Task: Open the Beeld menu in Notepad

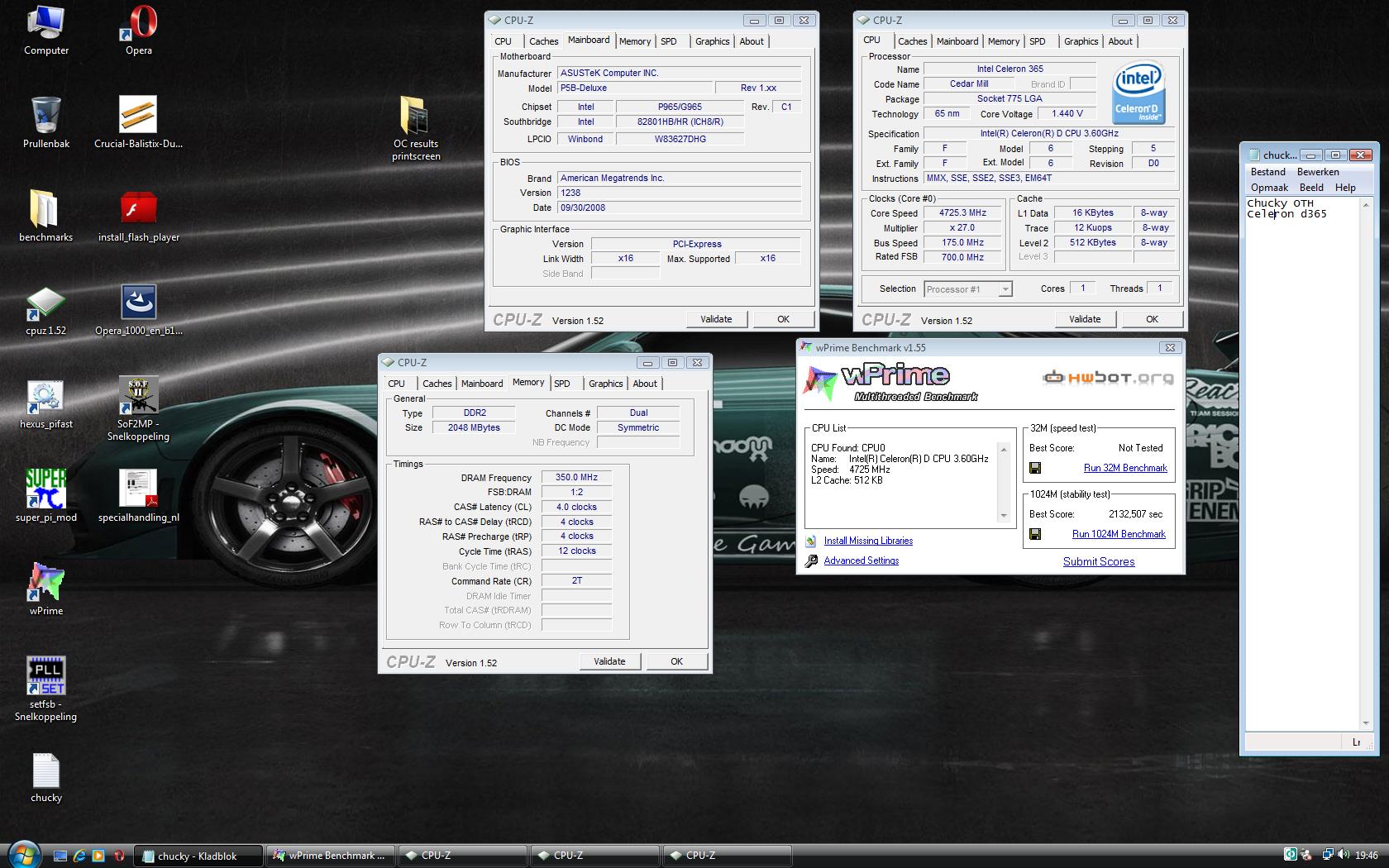Action: click(x=1311, y=188)
